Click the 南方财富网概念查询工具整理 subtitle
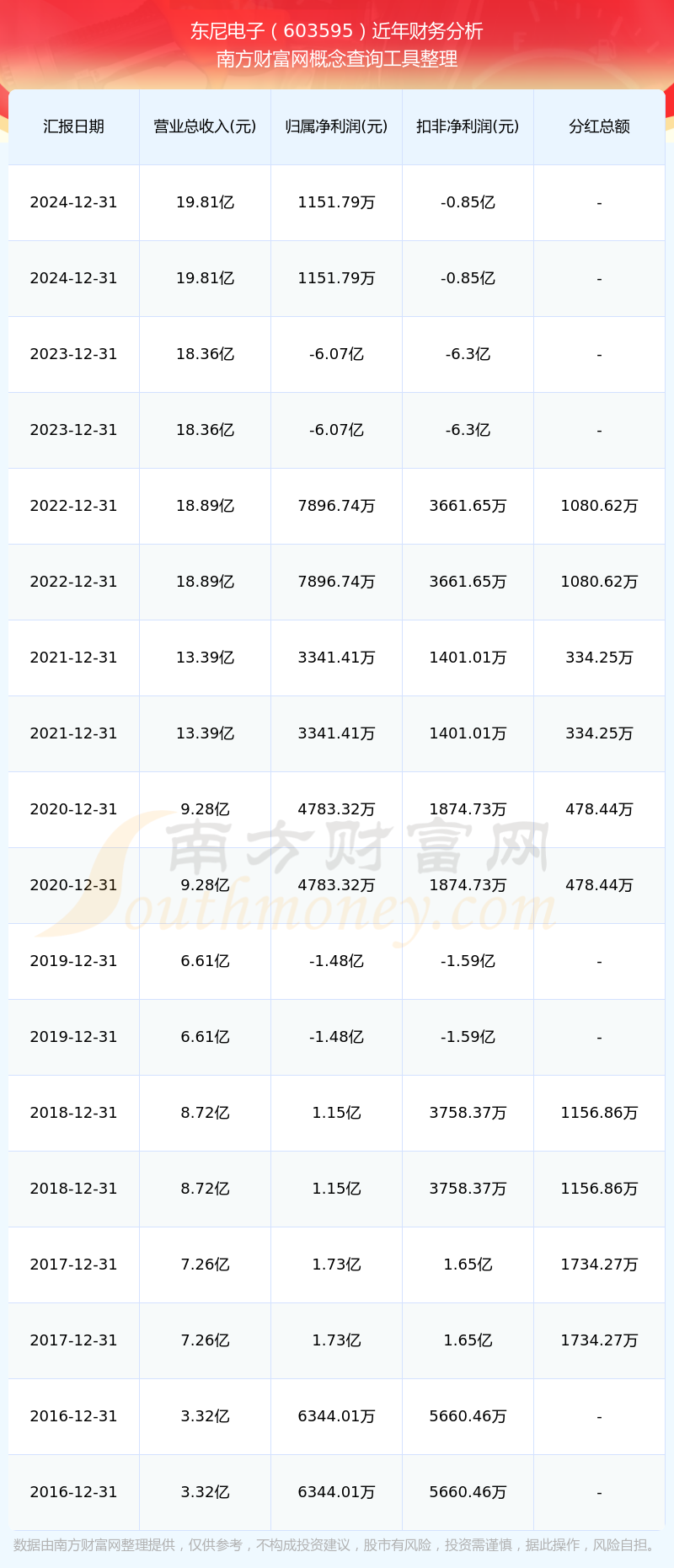Screen dimensions: 674x1568 (337, 59)
